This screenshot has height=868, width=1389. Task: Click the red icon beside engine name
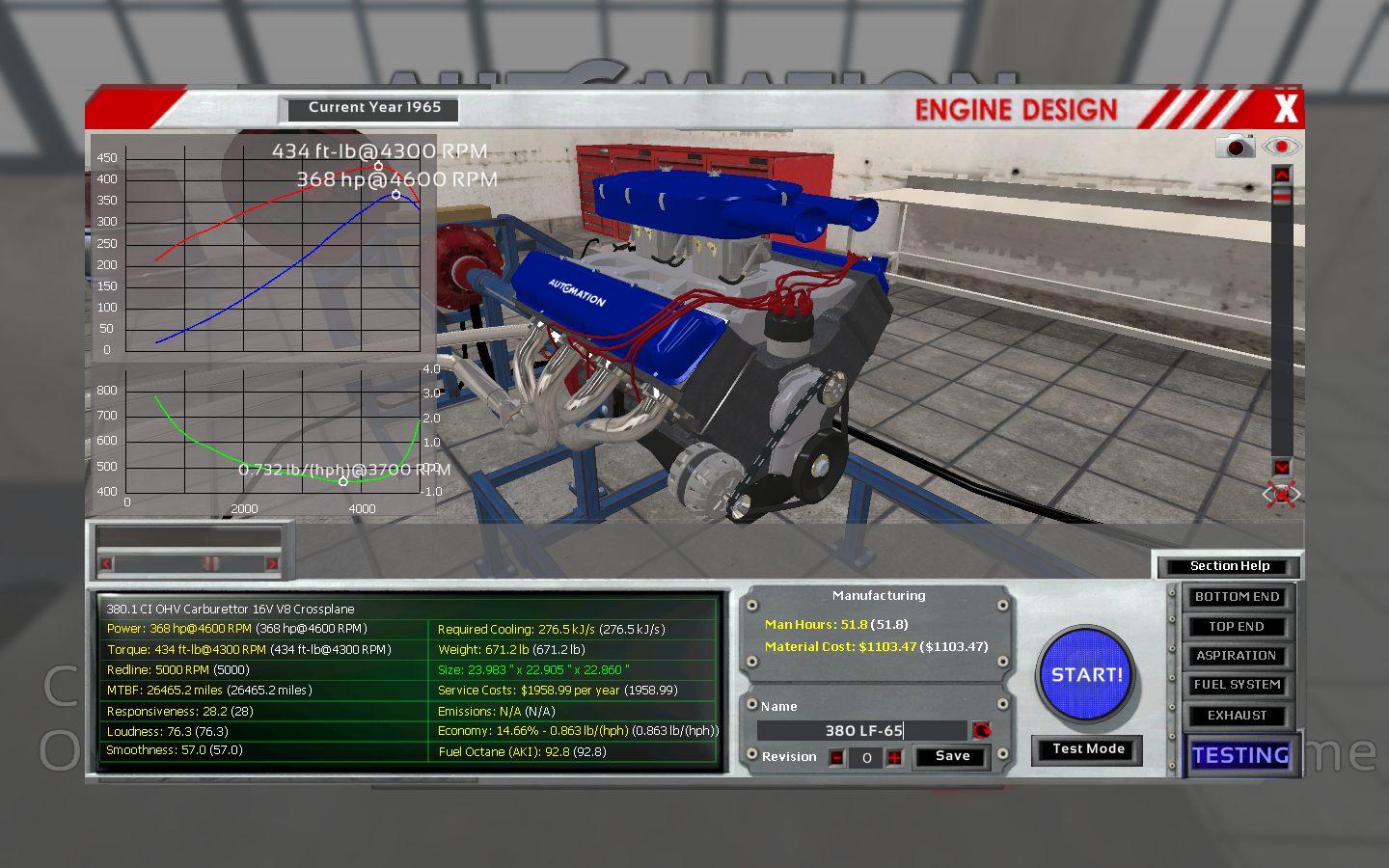coord(981,730)
